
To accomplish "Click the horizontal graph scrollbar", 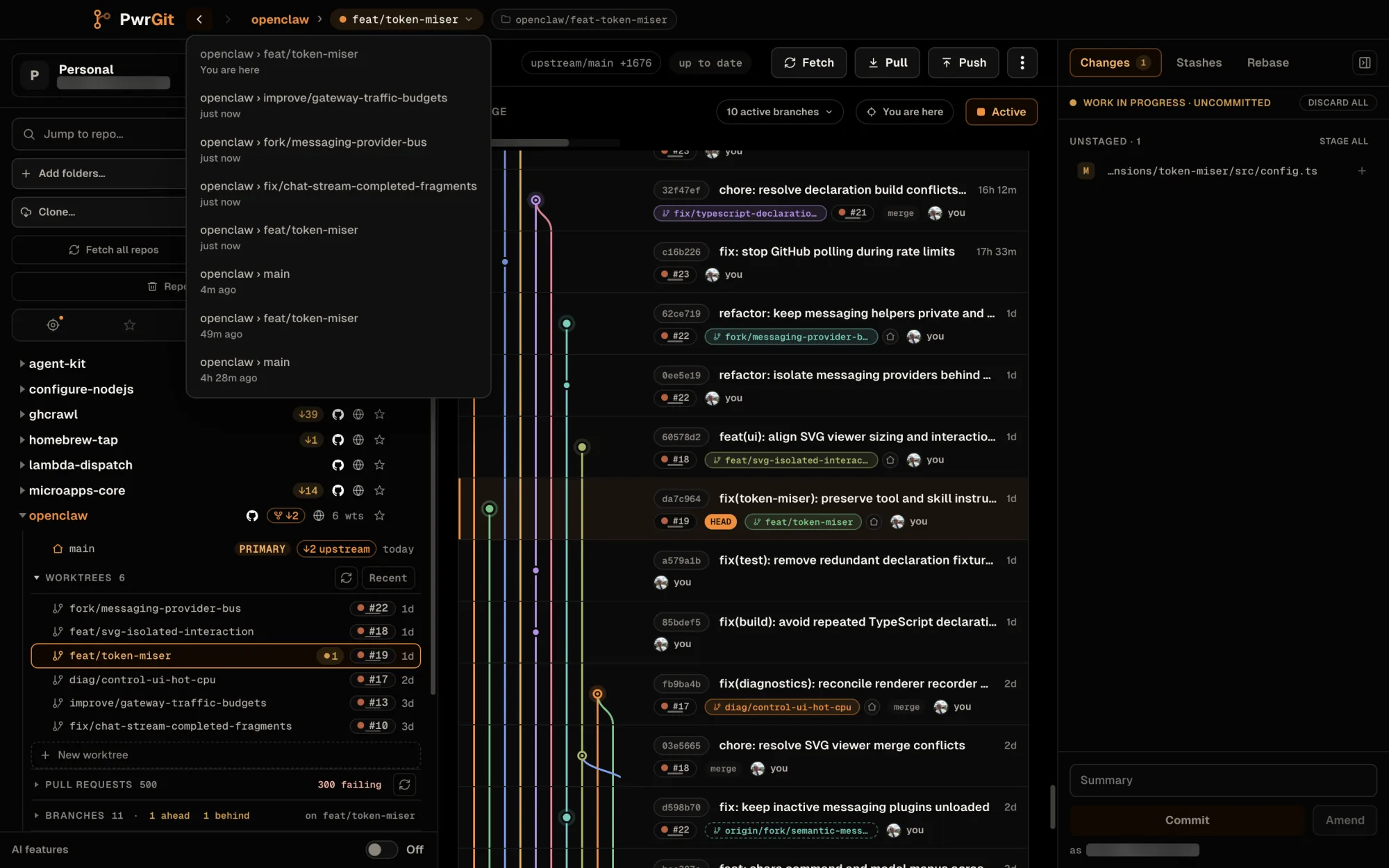I will [530, 142].
